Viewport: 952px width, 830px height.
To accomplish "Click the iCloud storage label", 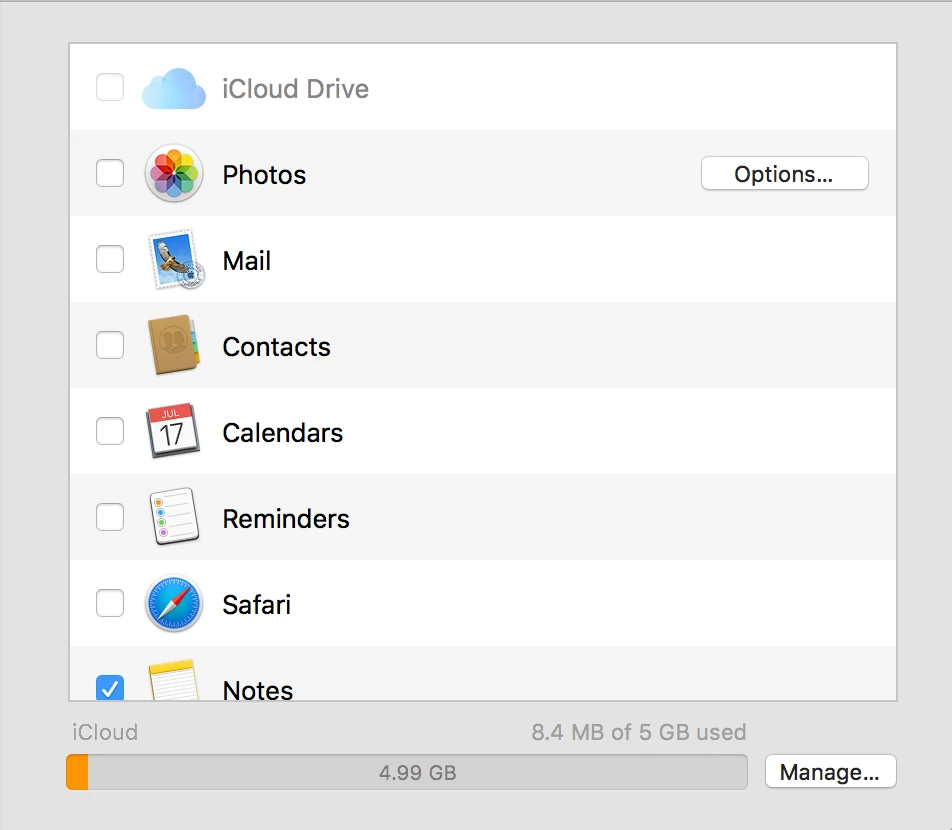I will [105, 732].
